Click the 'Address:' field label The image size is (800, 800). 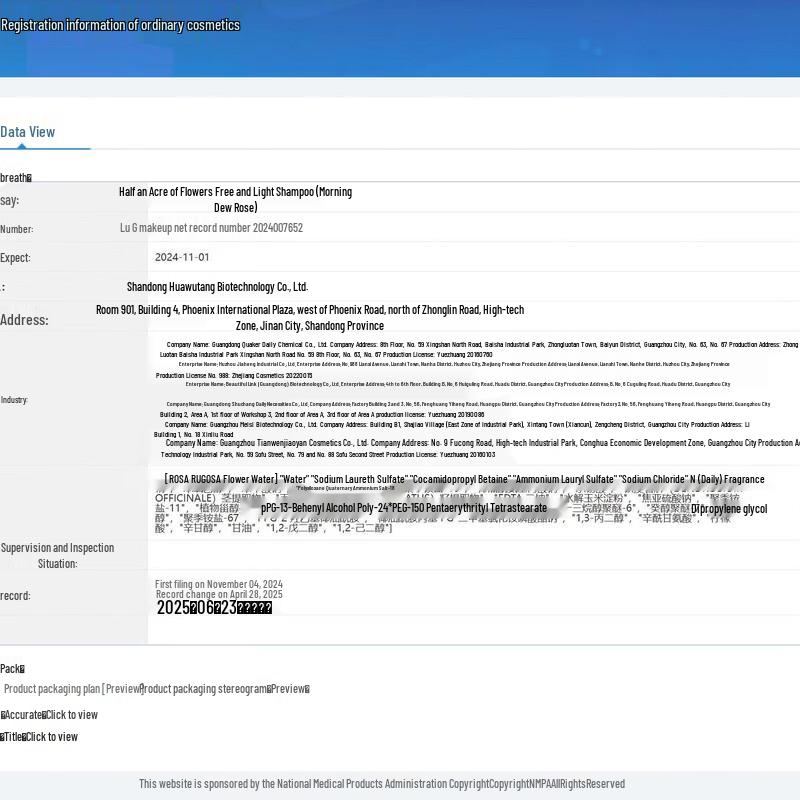(24, 320)
